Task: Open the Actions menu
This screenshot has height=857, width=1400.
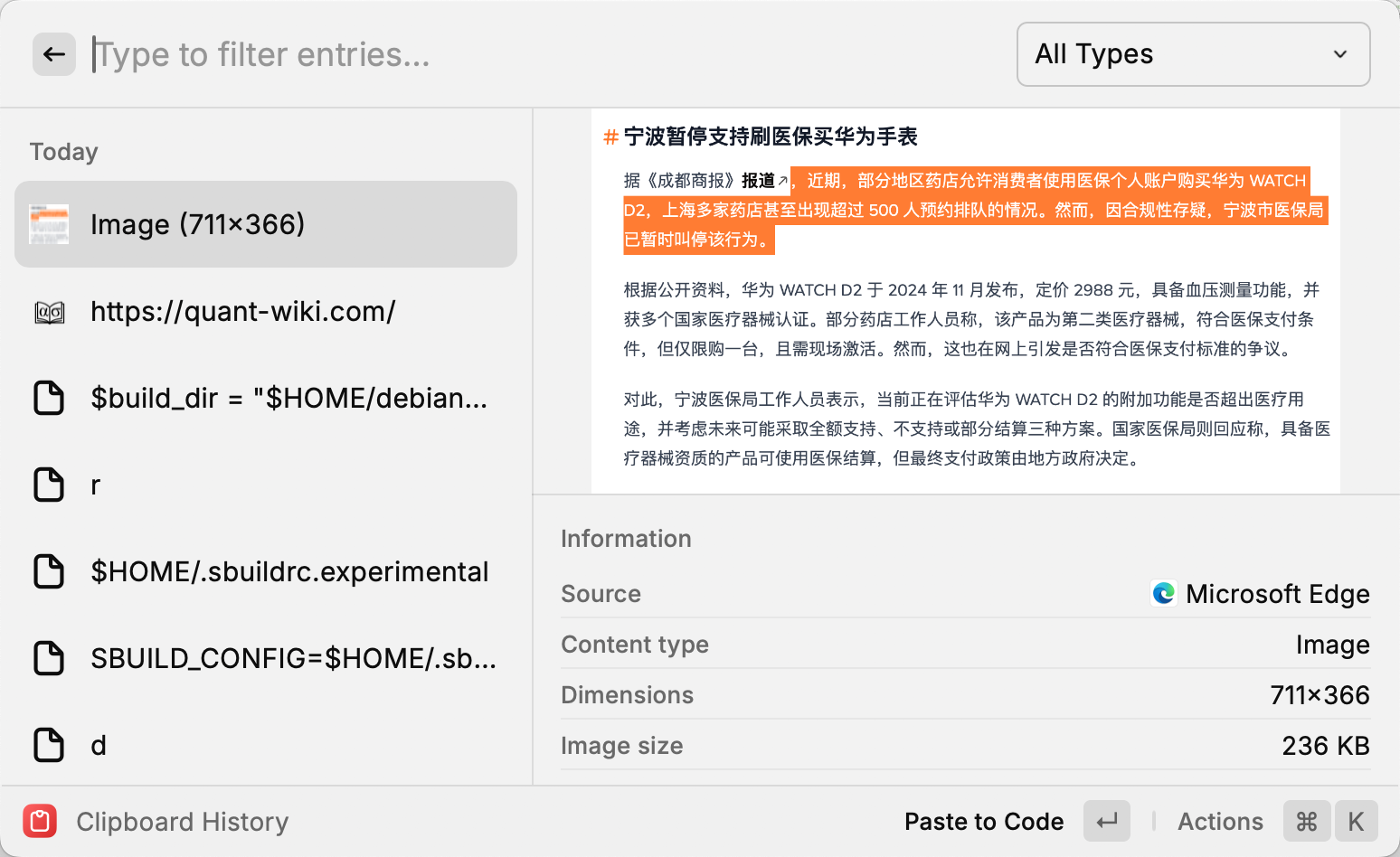Action: pos(1220,821)
